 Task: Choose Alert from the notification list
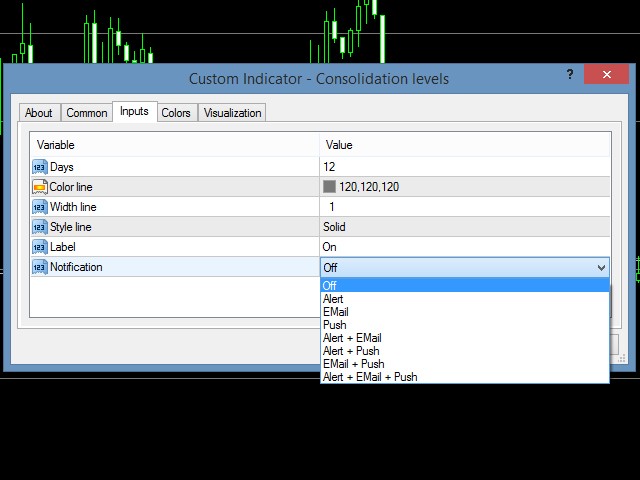[335, 299]
